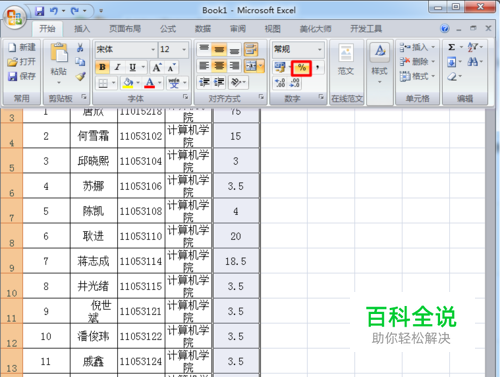The image size is (500, 377).
Task: Open 范文 online templates
Action: pyautogui.click(x=346, y=60)
